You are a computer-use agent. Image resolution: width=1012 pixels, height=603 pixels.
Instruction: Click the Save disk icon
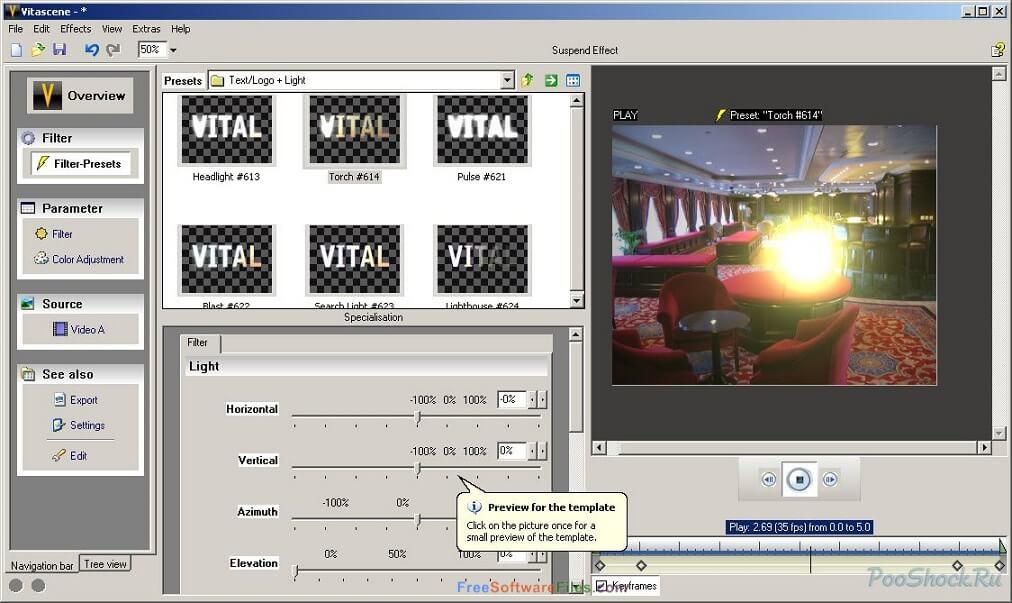[59, 50]
